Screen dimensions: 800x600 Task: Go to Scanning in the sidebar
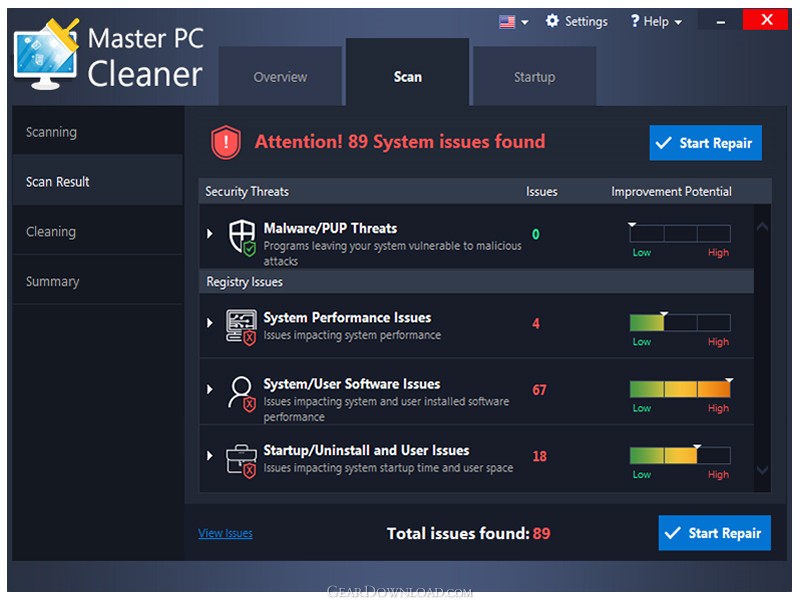(97, 132)
